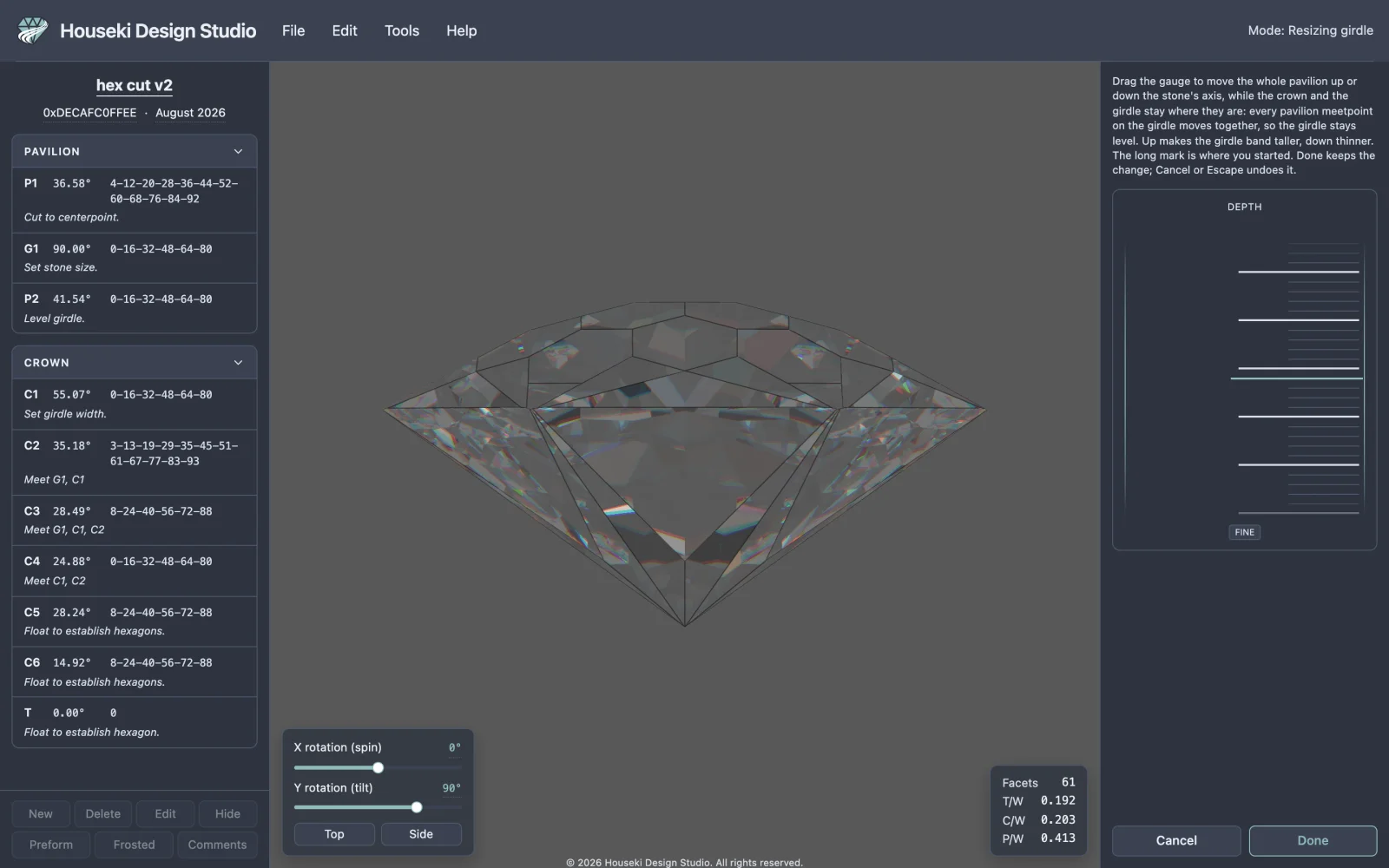Image resolution: width=1389 pixels, height=868 pixels.
Task: Click the Mode: Resizing girdle label
Action: [1310, 30]
